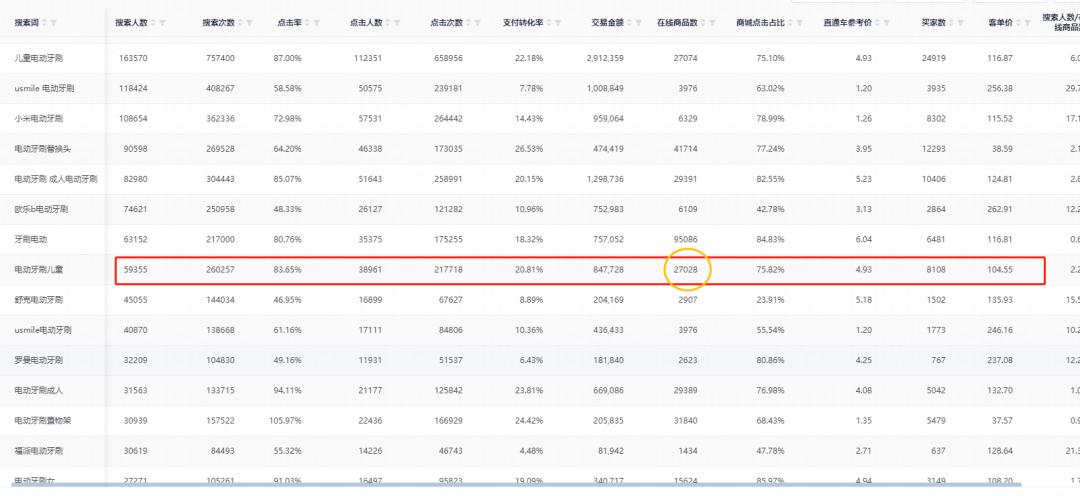This screenshot has width=1080, height=496.
Task: Open 点击人数 column filter funnel
Action: pos(397,23)
